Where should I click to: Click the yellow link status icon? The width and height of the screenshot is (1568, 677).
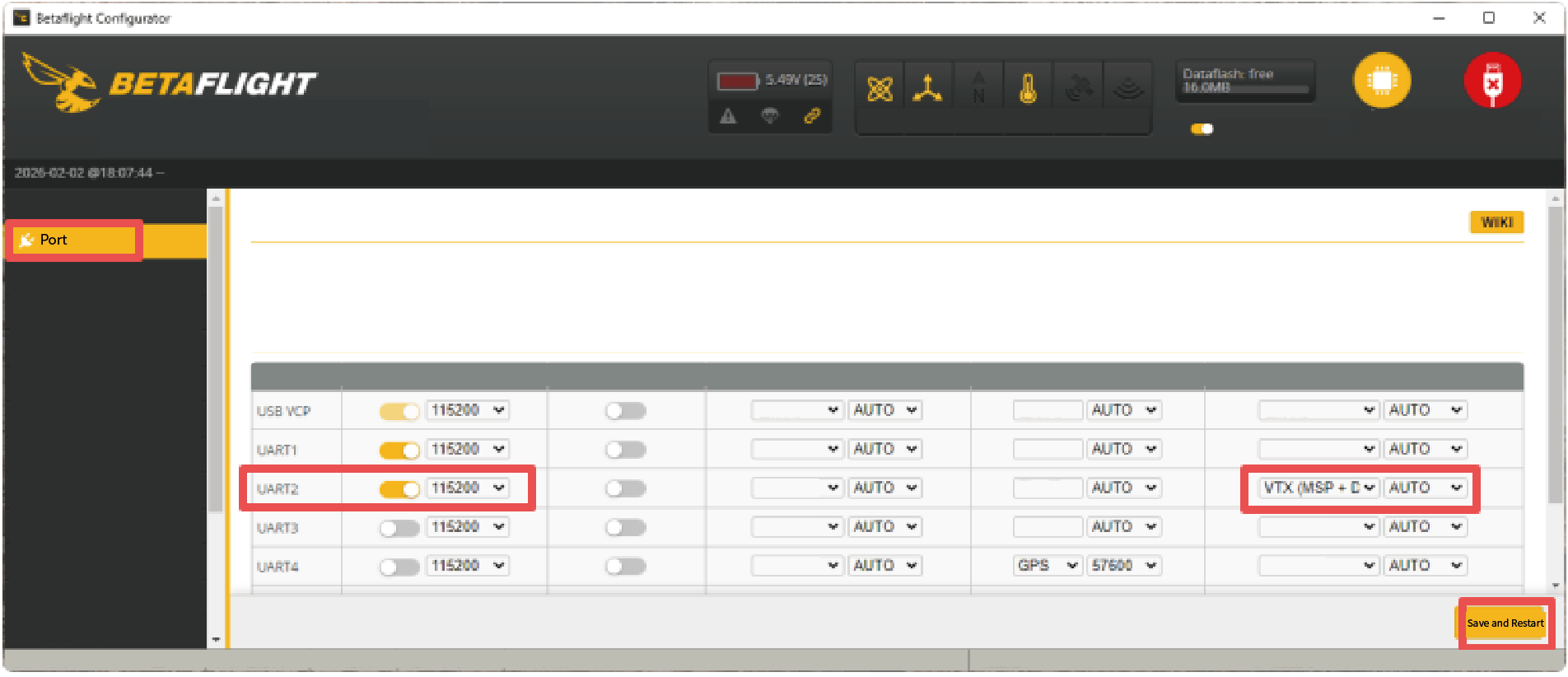[x=812, y=116]
